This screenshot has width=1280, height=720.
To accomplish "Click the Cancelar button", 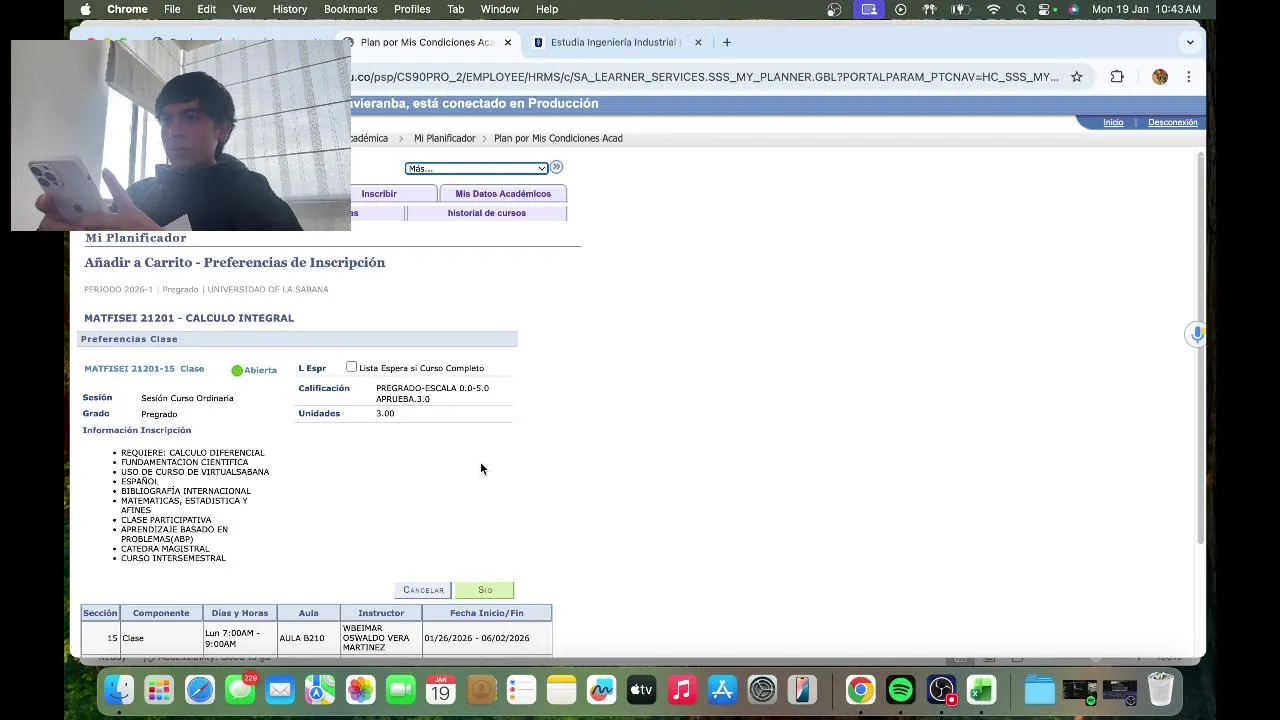I will click(423, 590).
